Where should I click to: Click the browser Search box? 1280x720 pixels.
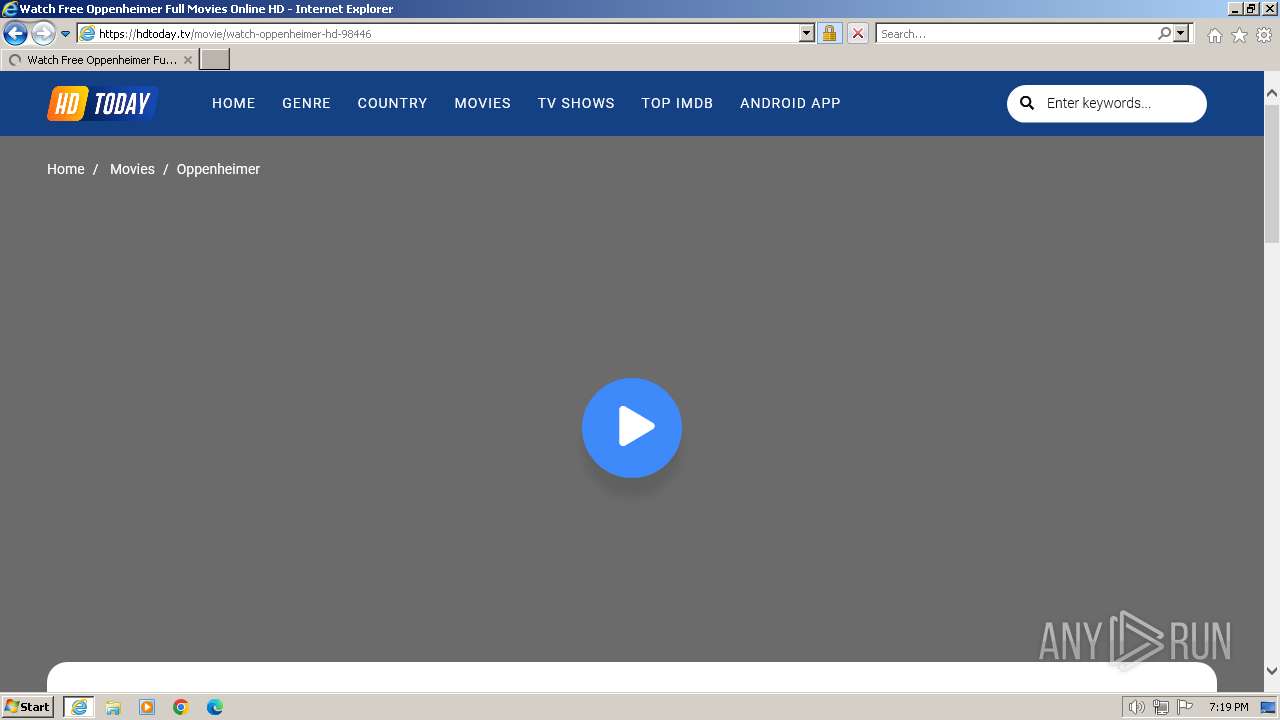pyautogui.click(x=1016, y=33)
